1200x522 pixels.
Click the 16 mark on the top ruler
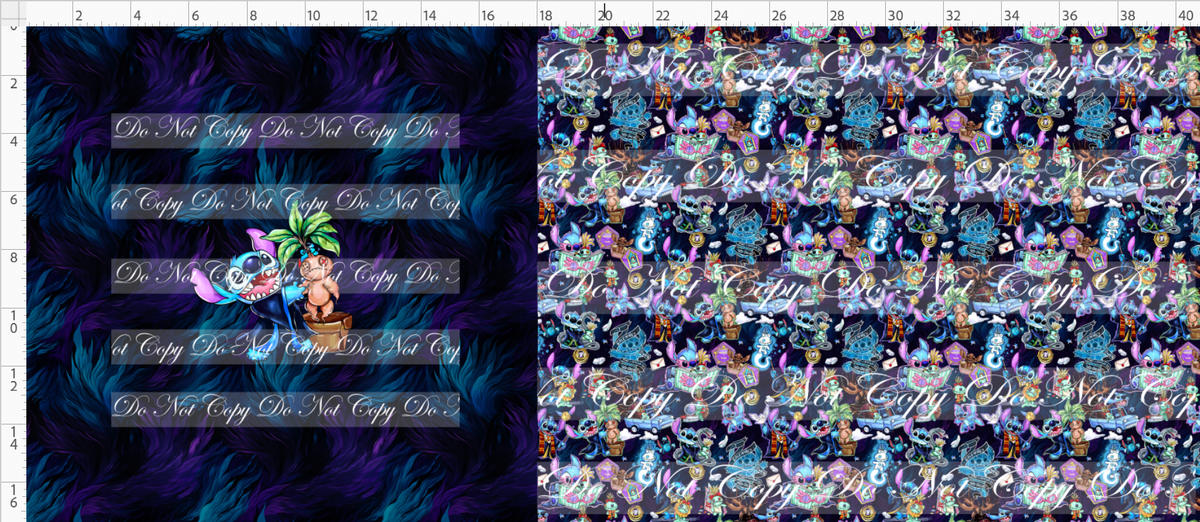(488, 16)
